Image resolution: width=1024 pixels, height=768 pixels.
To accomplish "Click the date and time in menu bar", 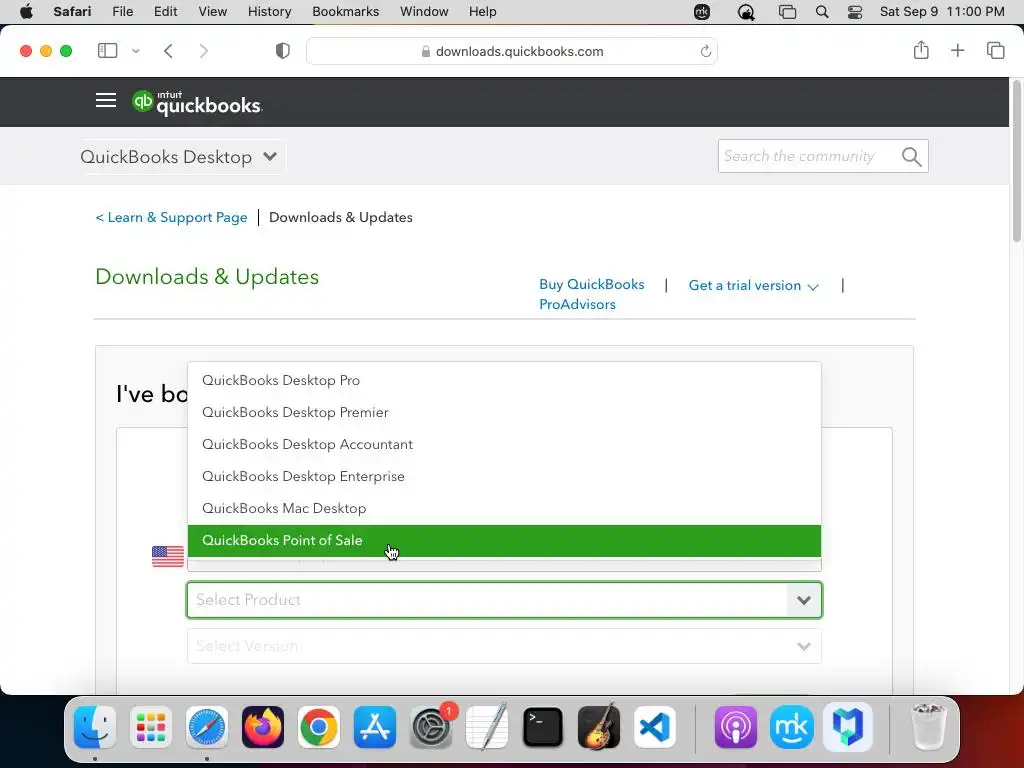I will 942,12.
